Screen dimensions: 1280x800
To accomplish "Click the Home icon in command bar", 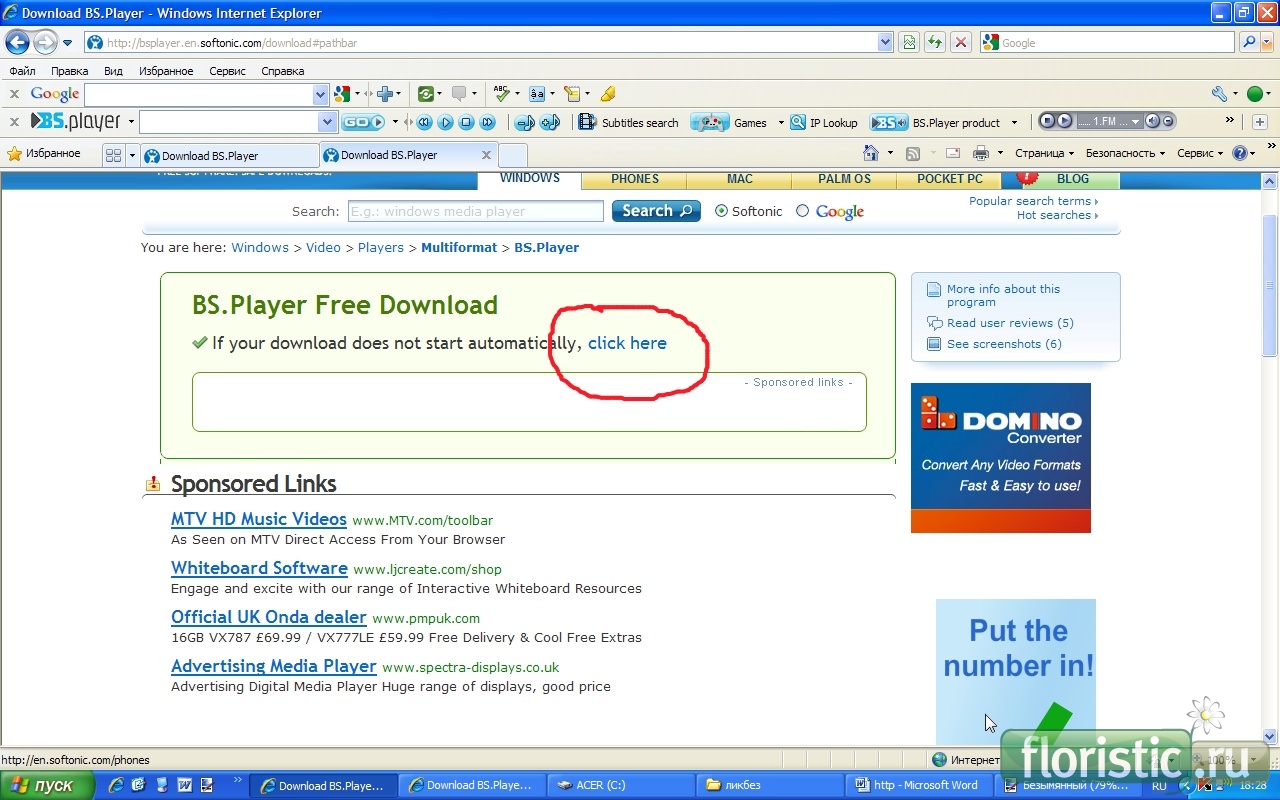I will [871, 153].
